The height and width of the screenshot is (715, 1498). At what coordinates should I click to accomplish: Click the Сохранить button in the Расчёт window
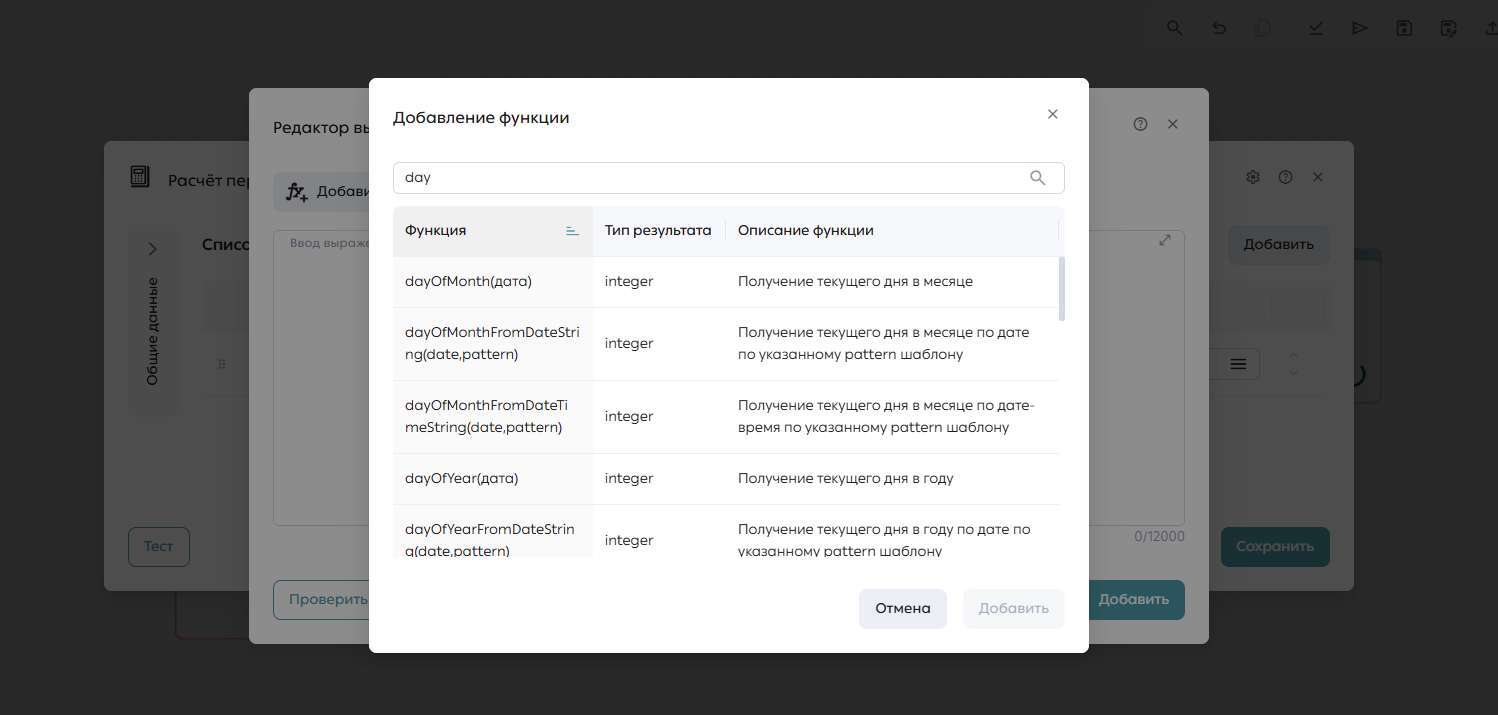click(1275, 547)
